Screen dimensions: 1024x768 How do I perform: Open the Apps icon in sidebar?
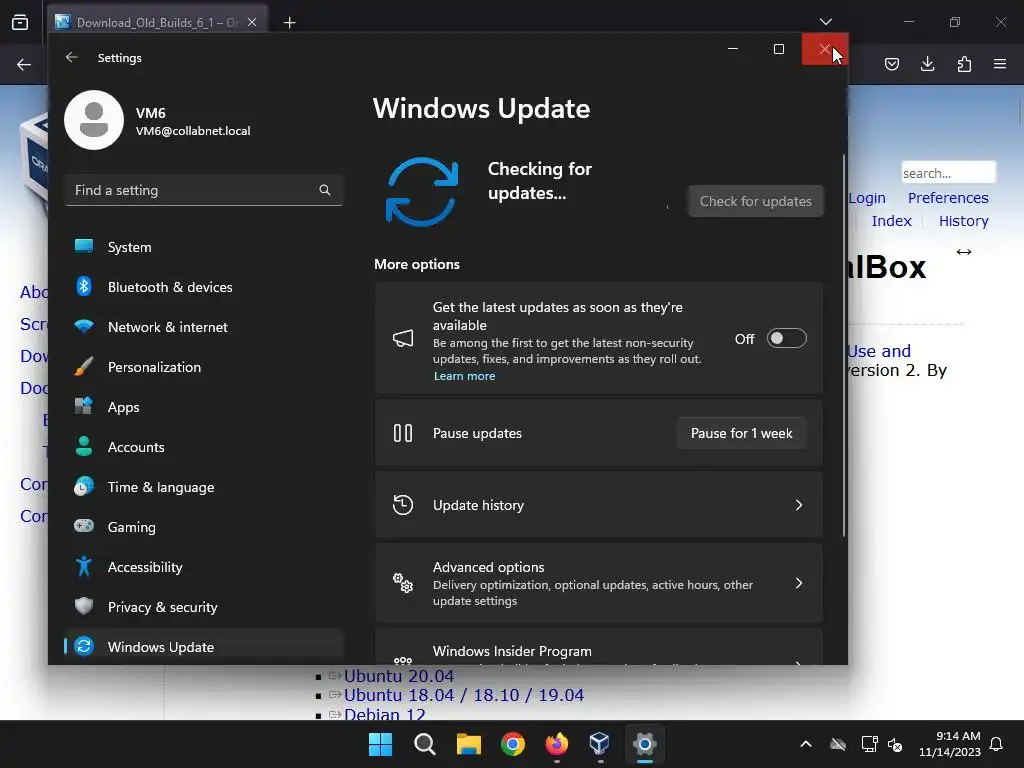pos(84,406)
